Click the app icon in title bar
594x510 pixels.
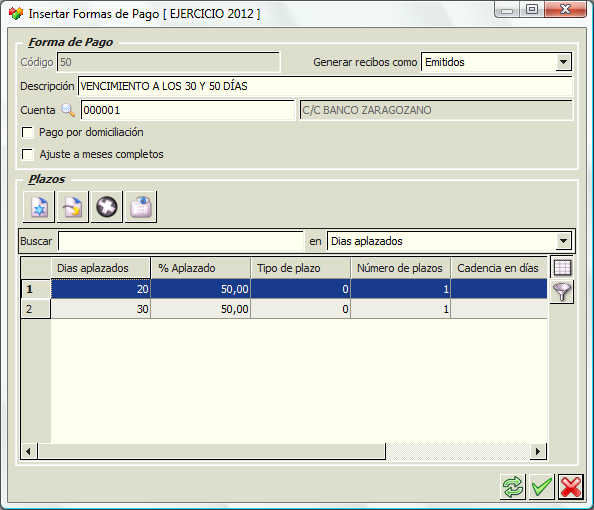coord(16,14)
